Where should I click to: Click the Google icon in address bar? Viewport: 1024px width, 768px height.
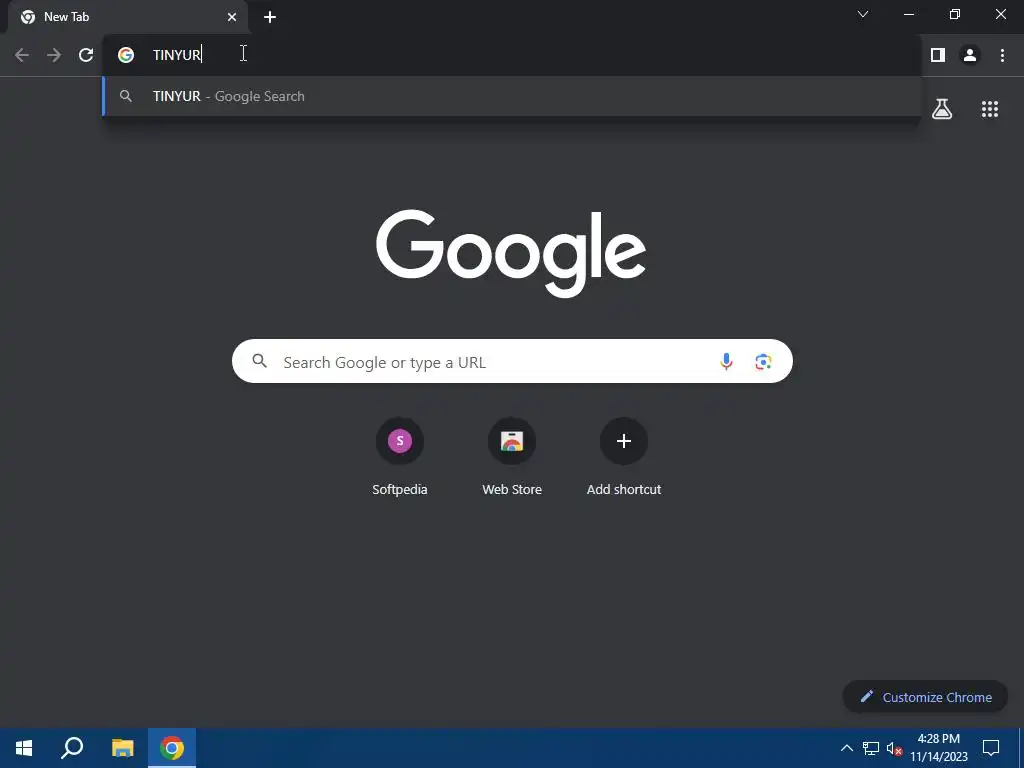(125, 55)
